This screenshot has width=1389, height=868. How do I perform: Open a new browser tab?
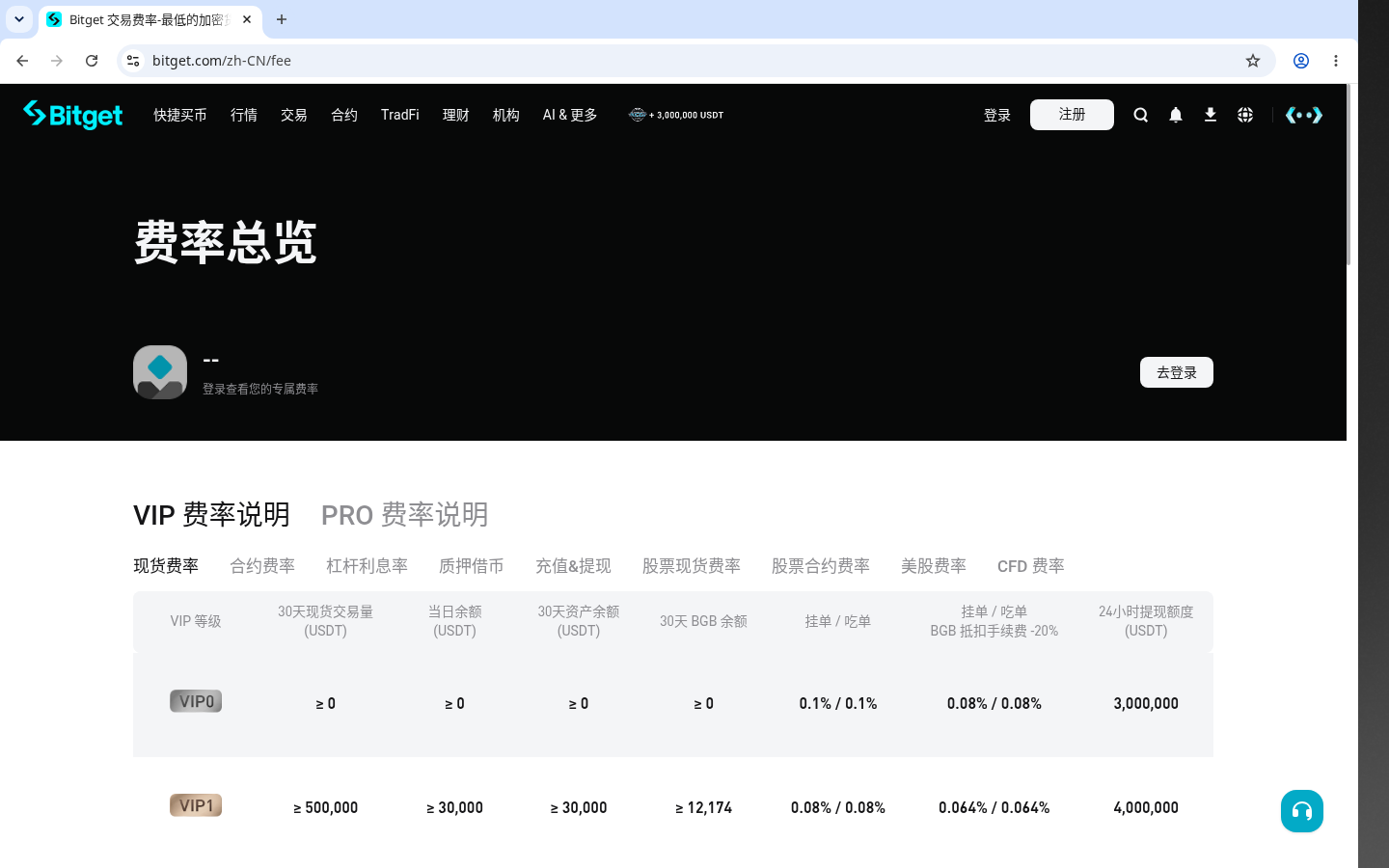[282, 19]
